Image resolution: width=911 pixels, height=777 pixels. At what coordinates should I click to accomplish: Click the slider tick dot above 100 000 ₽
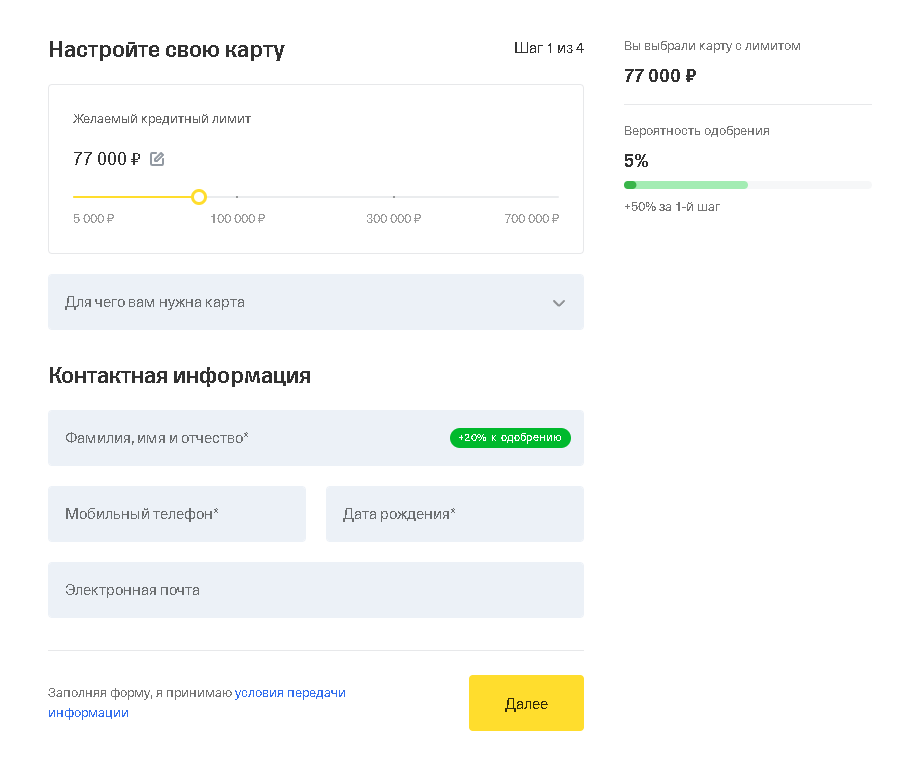237,197
